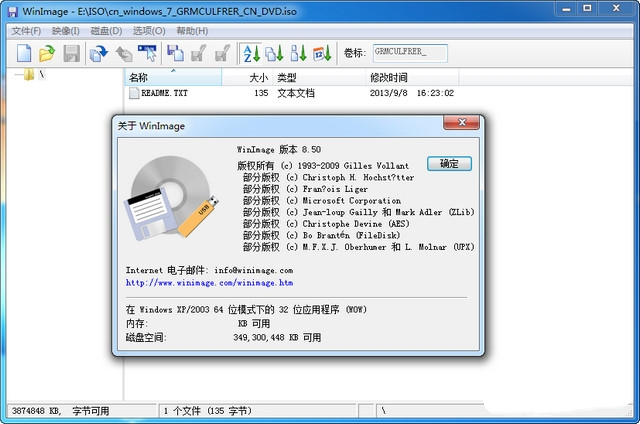The width and height of the screenshot is (640, 424).
Task: Sort by the 修改时间 column header
Action: [x=412, y=77]
